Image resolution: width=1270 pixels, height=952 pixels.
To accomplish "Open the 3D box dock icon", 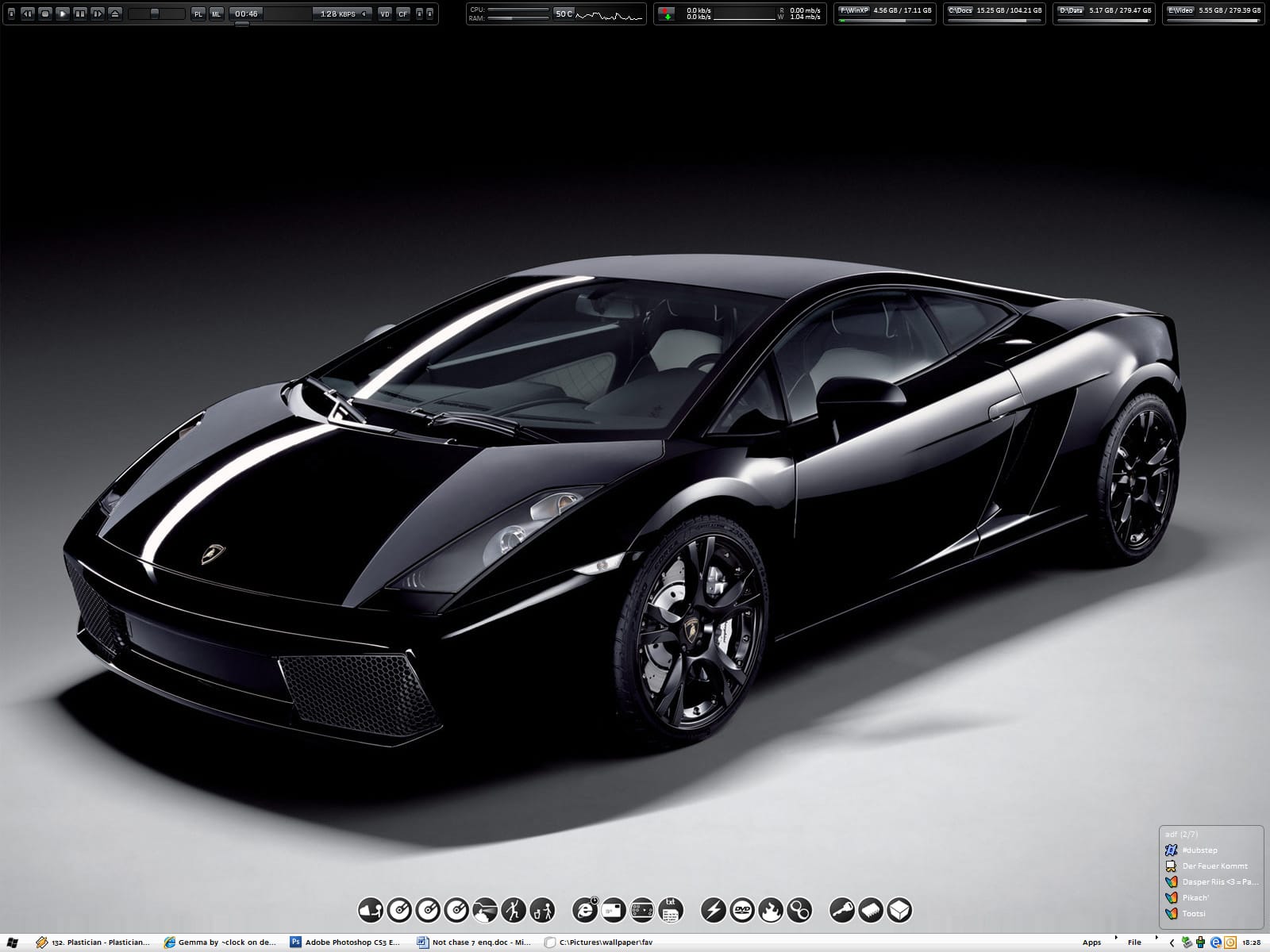I will 899,910.
